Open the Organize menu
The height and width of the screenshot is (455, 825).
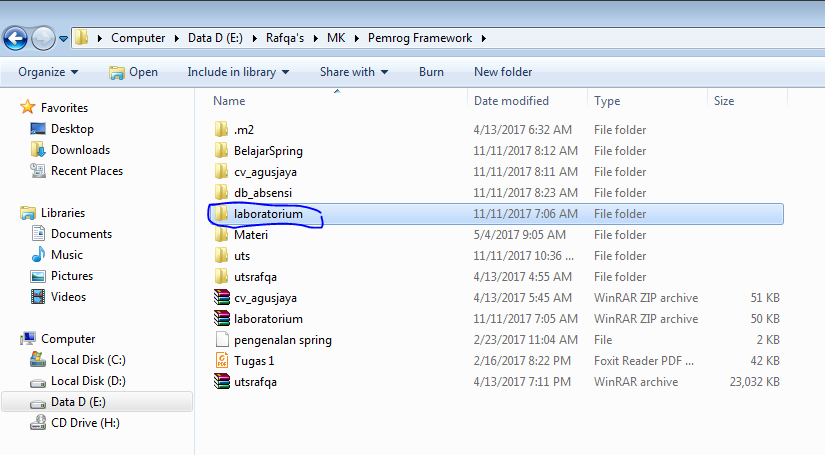[48, 72]
